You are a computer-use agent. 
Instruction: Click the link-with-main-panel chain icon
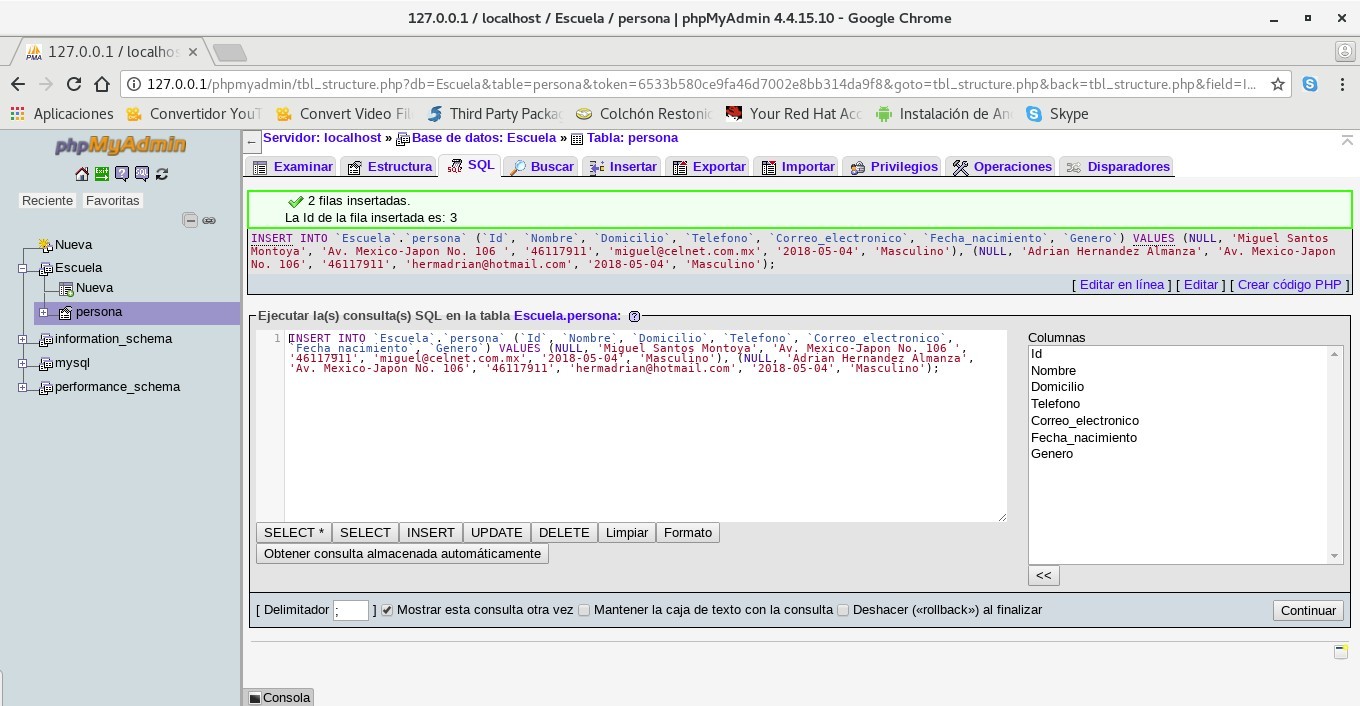pyautogui.click(x=209, y=220)
